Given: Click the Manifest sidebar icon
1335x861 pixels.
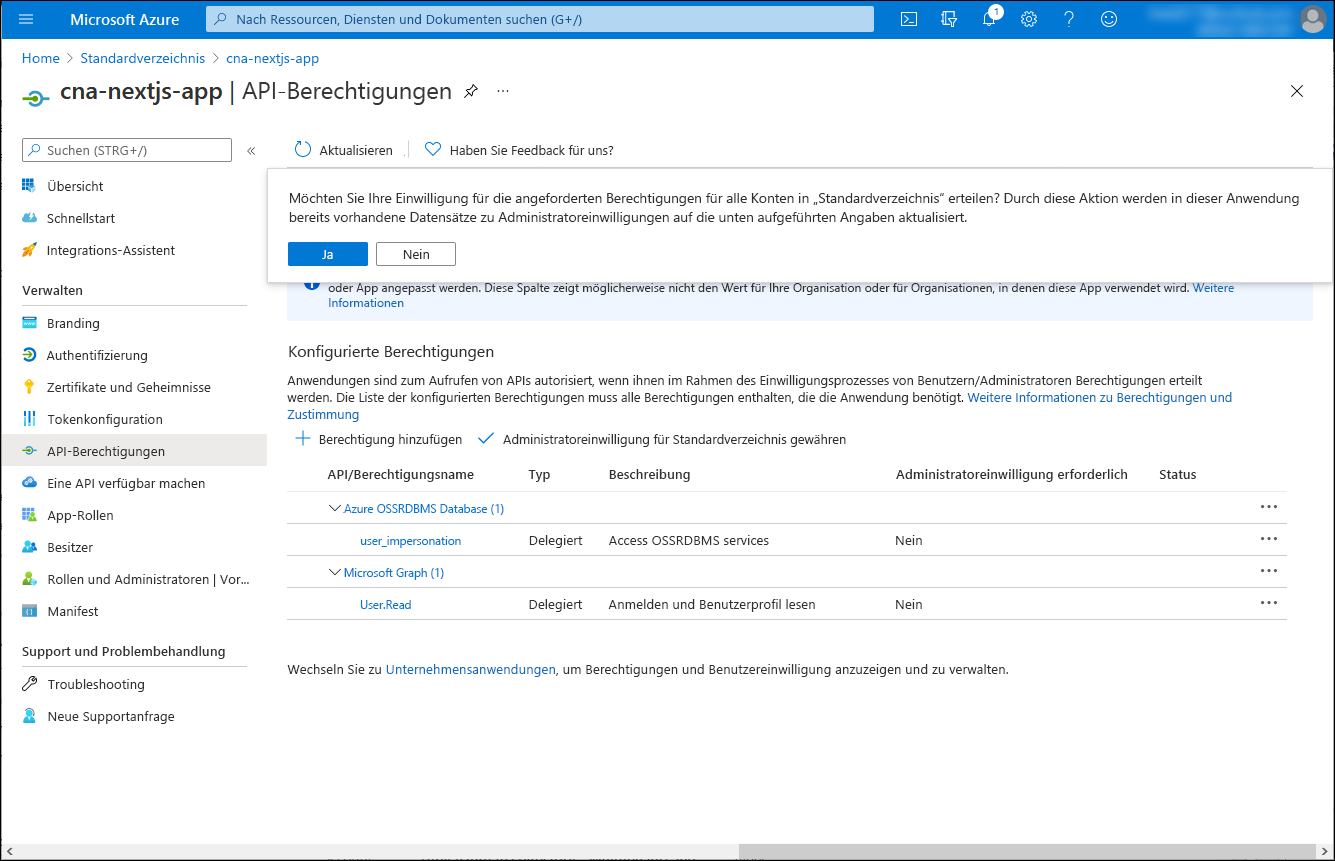Looking at the screenshot, I should [x=29, y=611].
